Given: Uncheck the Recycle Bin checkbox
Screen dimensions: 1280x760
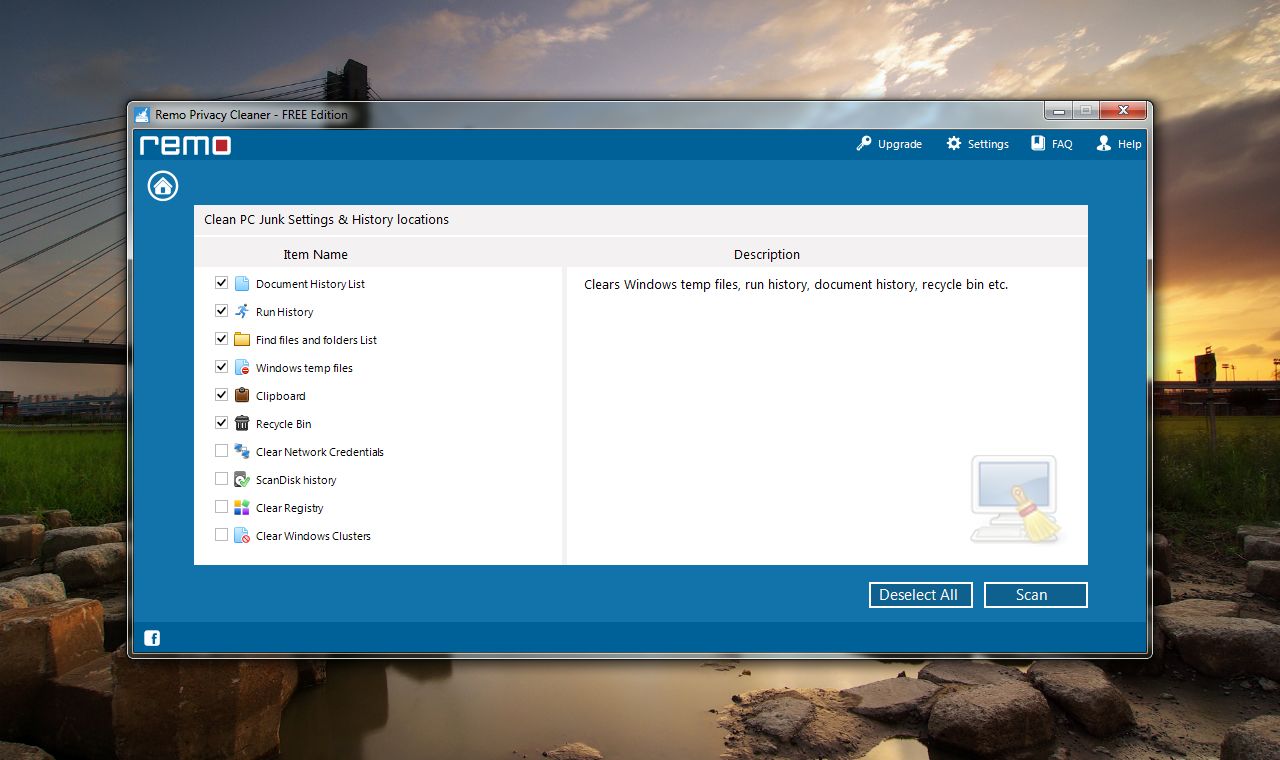Looking at the screenshot, I should pyautogui.click(x=221, y=423).
